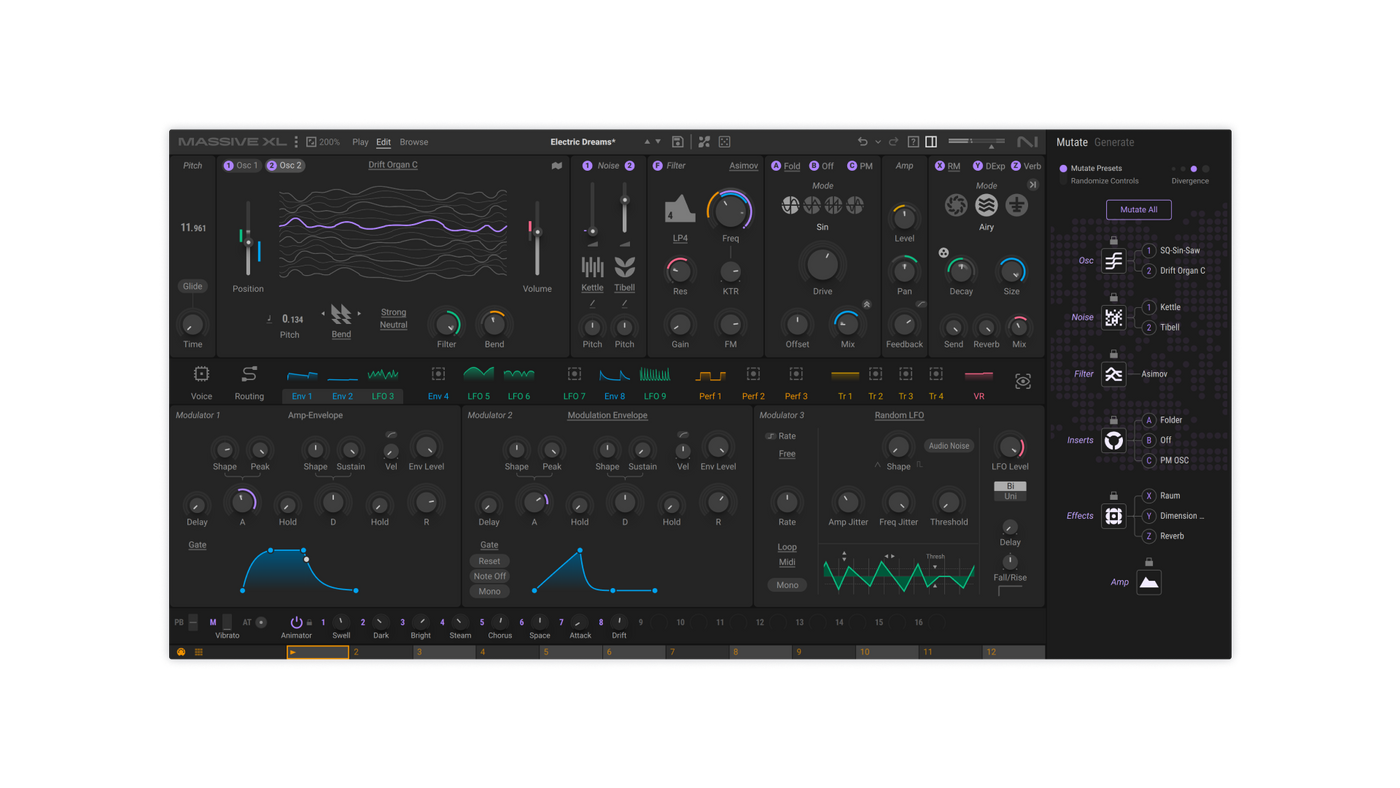Screen dimensions: 1400x788
Task: Open the Random LFO type menu
Action: click(x=899, y=415)
